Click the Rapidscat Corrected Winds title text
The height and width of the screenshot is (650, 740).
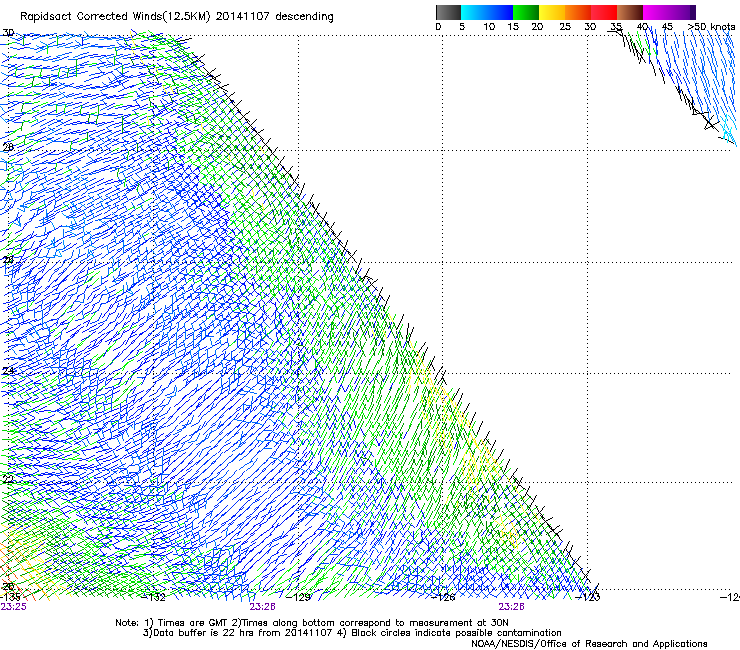[x=177, y=17]
